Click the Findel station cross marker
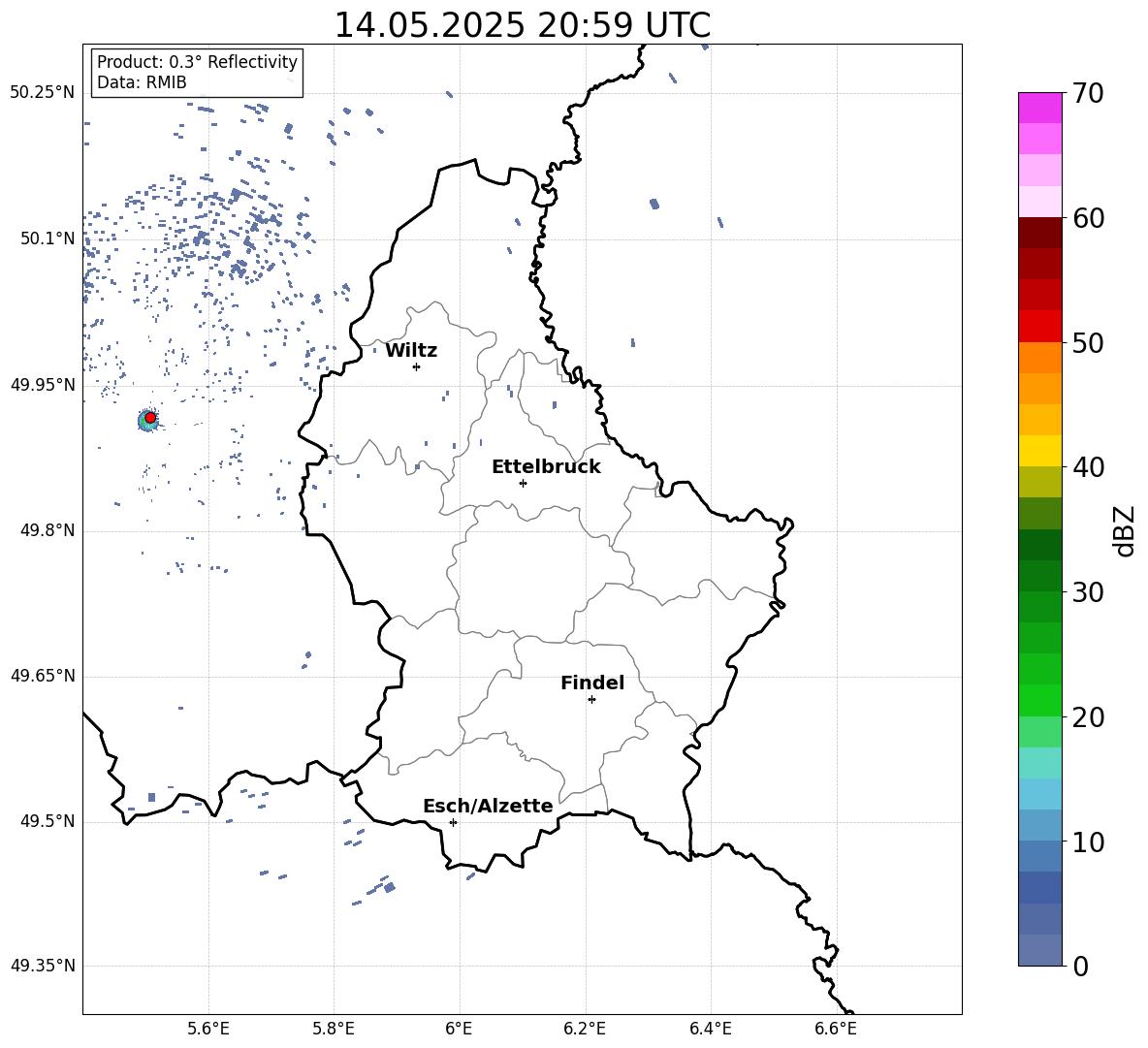This screenshot has height=1048, width=1148. pyautogui.click(x=591, y=699)
